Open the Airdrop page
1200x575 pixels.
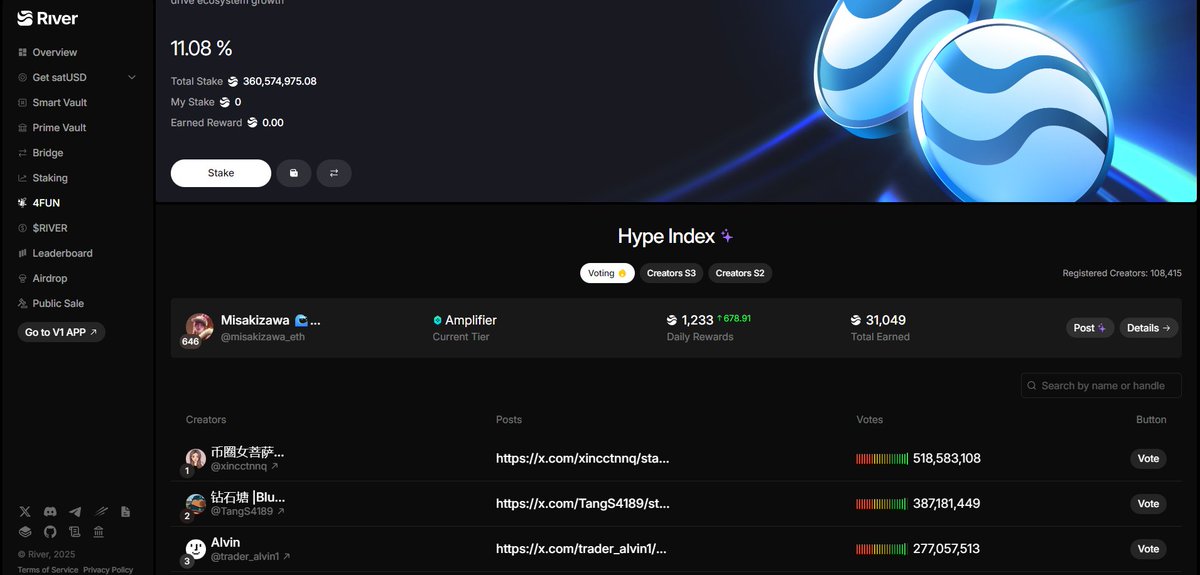click(49, 278)
